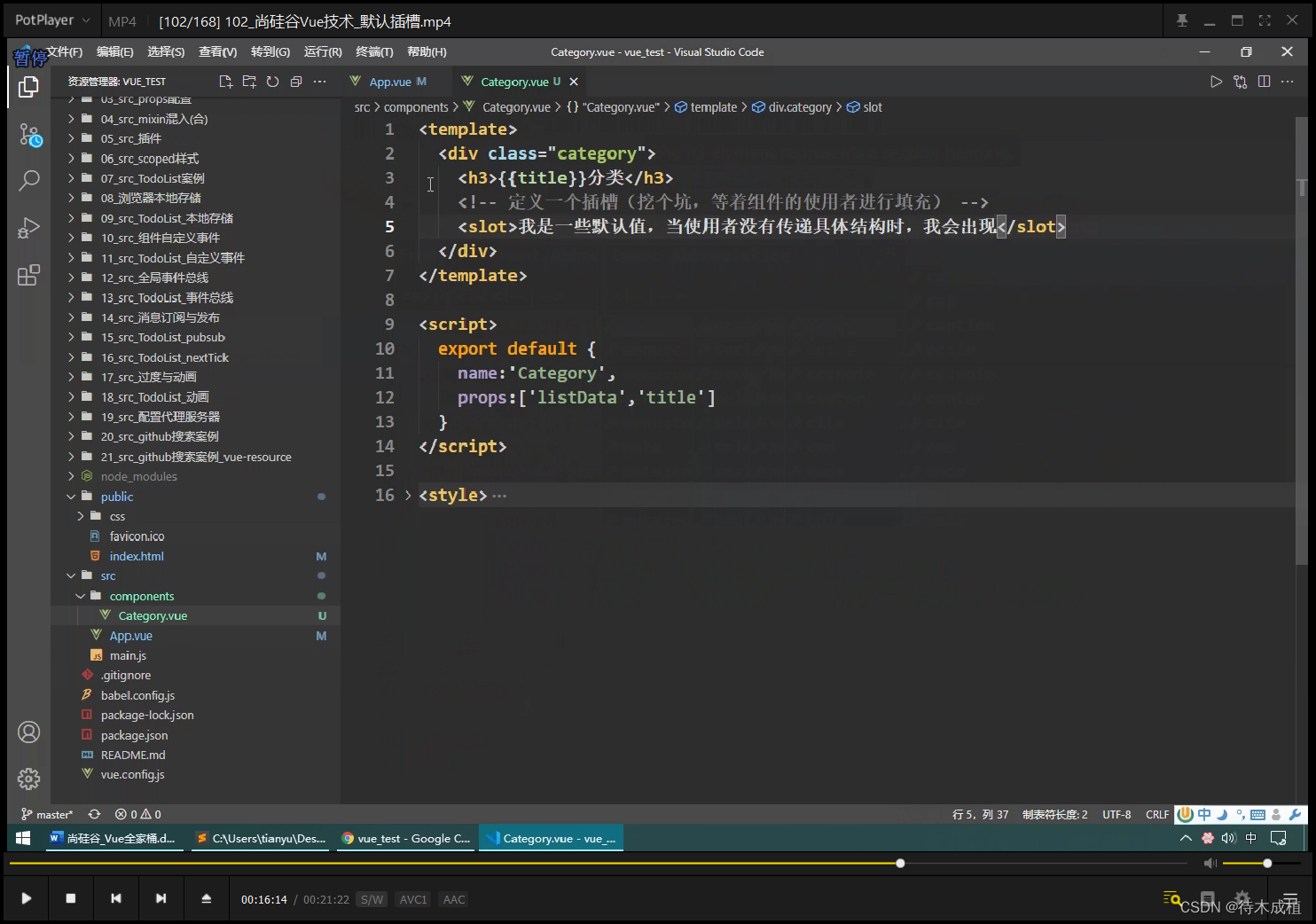Screen dimensions: 1316x924
Task: Click the PotPlayer eject open-file button
Action: pyautogui.click(x=206, y=898)
